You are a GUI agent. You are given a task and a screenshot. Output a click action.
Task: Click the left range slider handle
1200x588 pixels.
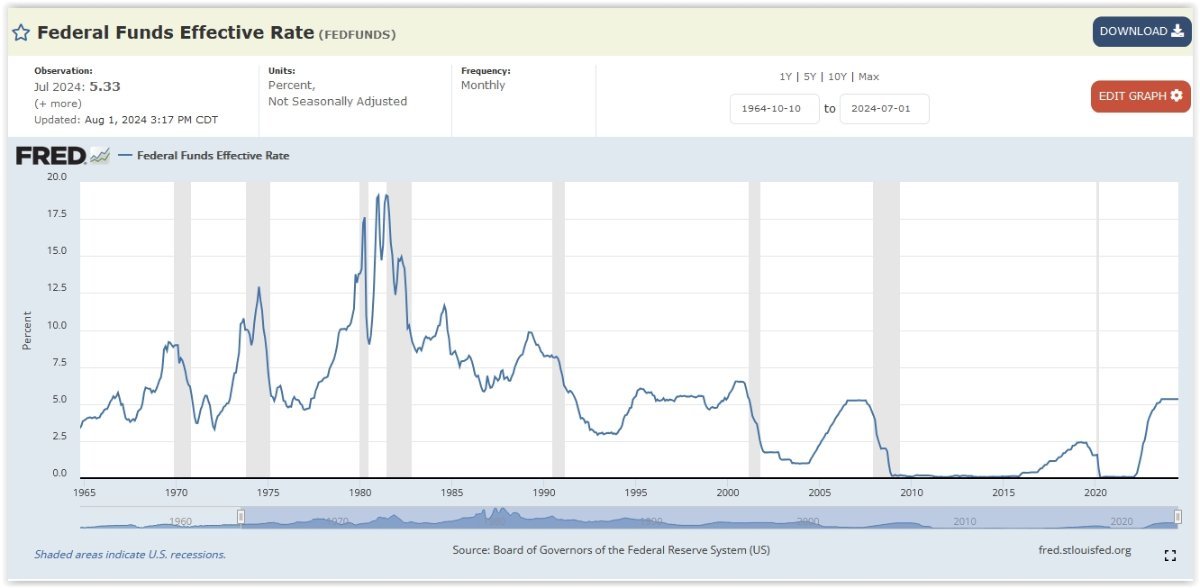tap(240, 516)
